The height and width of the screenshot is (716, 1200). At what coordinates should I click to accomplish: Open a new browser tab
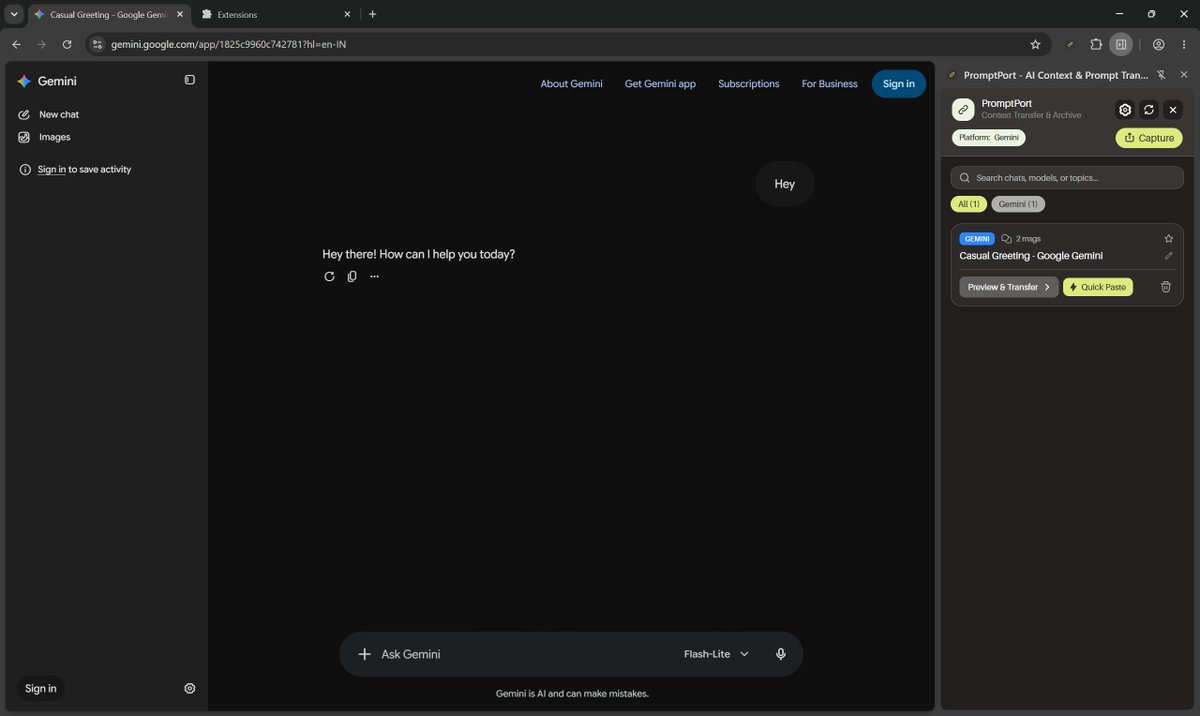click(372, 15)
